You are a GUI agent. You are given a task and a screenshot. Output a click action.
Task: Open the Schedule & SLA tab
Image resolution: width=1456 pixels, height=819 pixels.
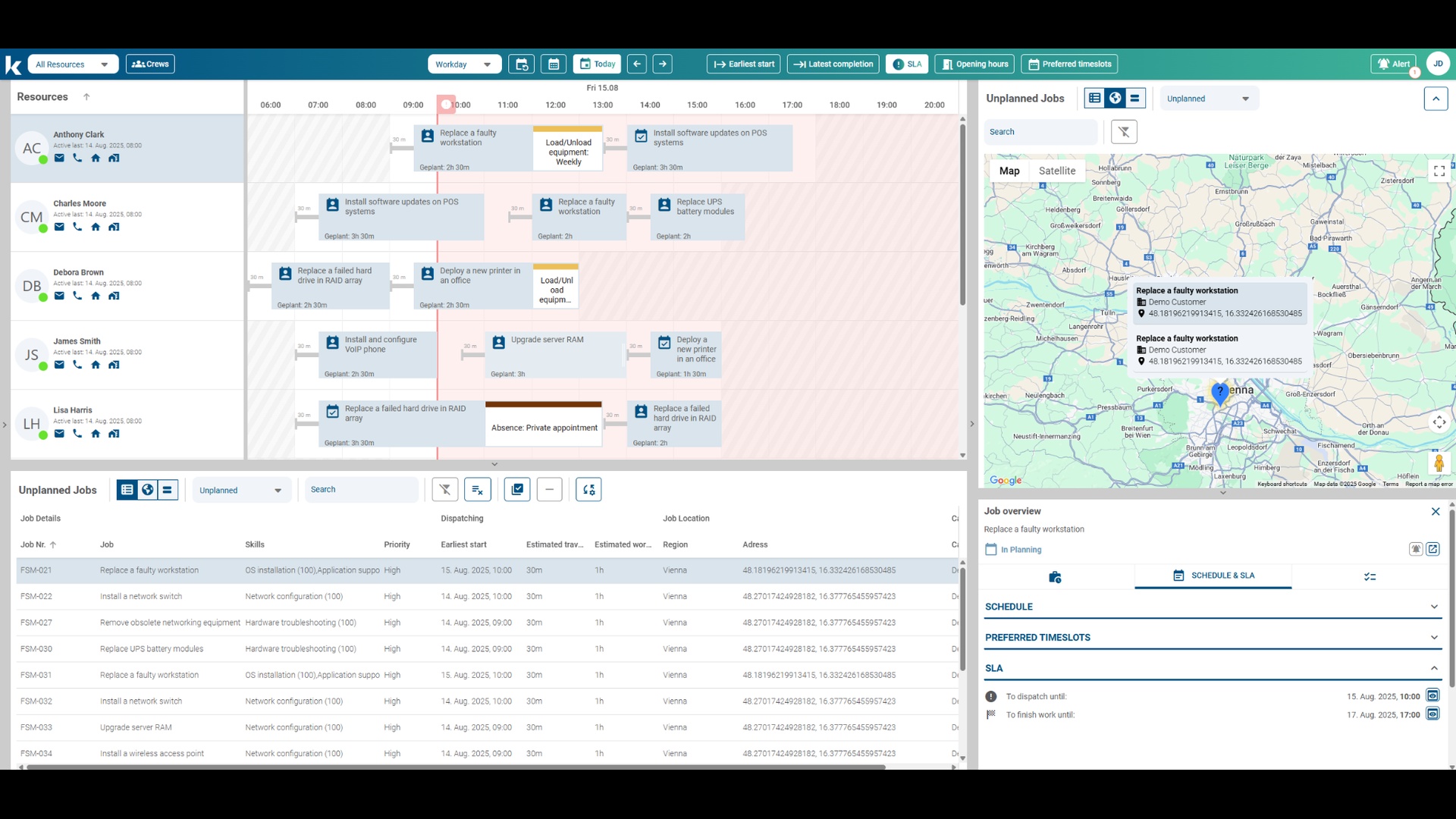pyautogui.click(x=1213, y=576)
